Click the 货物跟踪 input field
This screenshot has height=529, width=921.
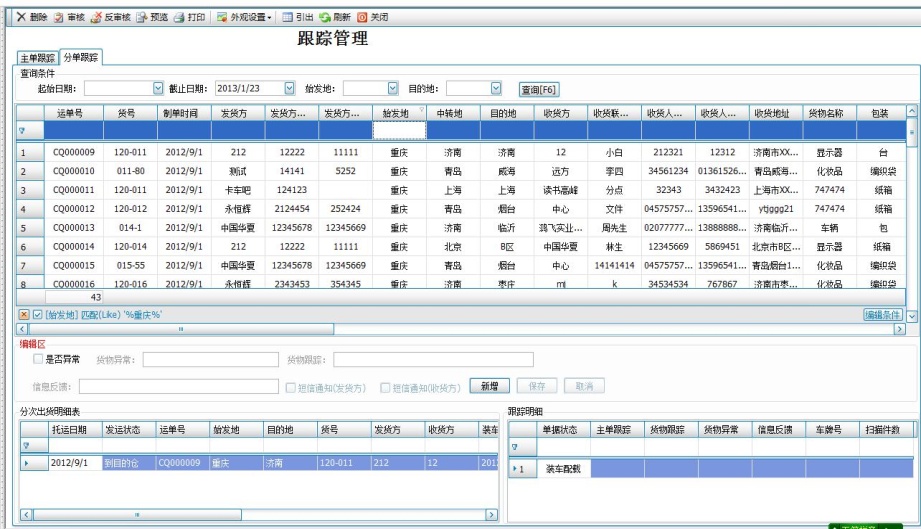[x=433, y=359]
